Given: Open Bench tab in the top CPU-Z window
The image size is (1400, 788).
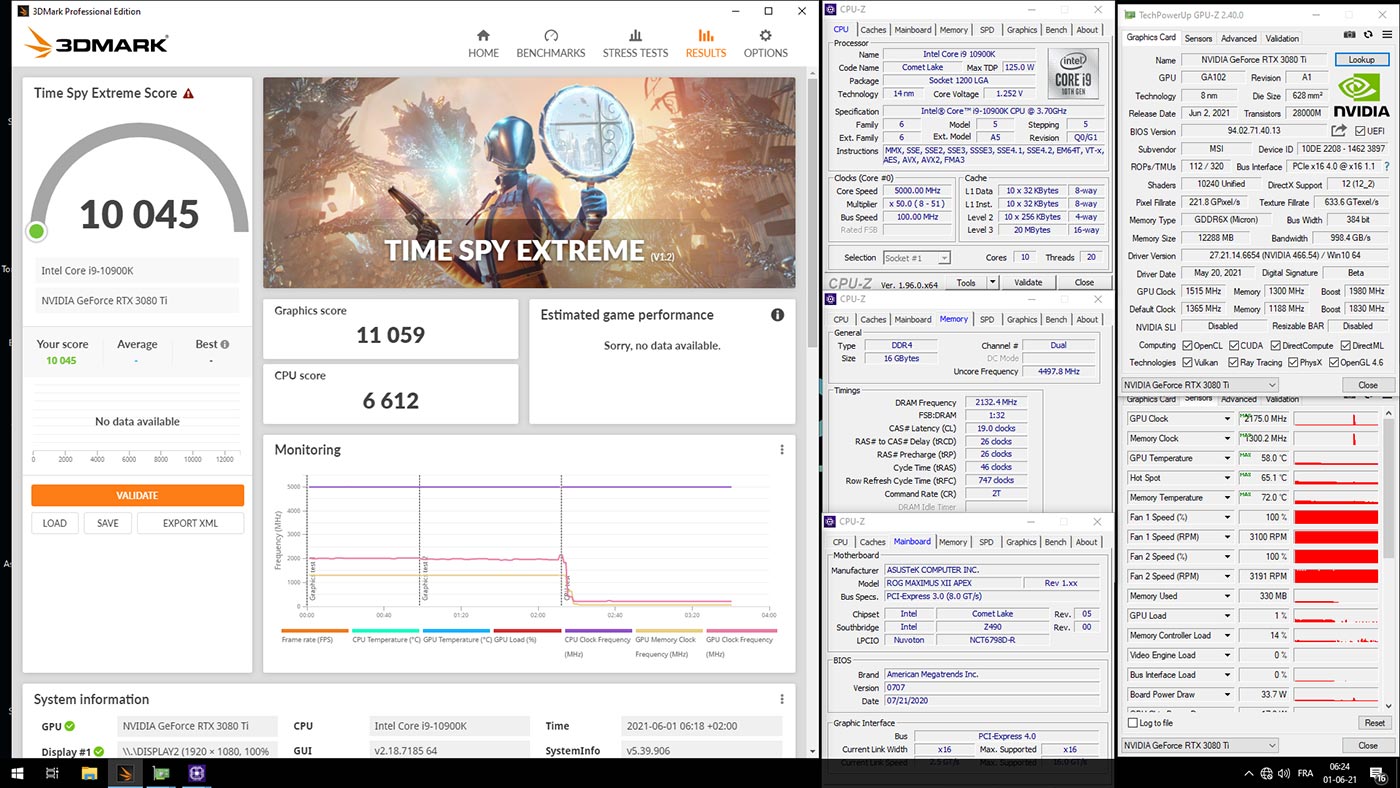Looking at the screenshot, I should [1056, 30].
